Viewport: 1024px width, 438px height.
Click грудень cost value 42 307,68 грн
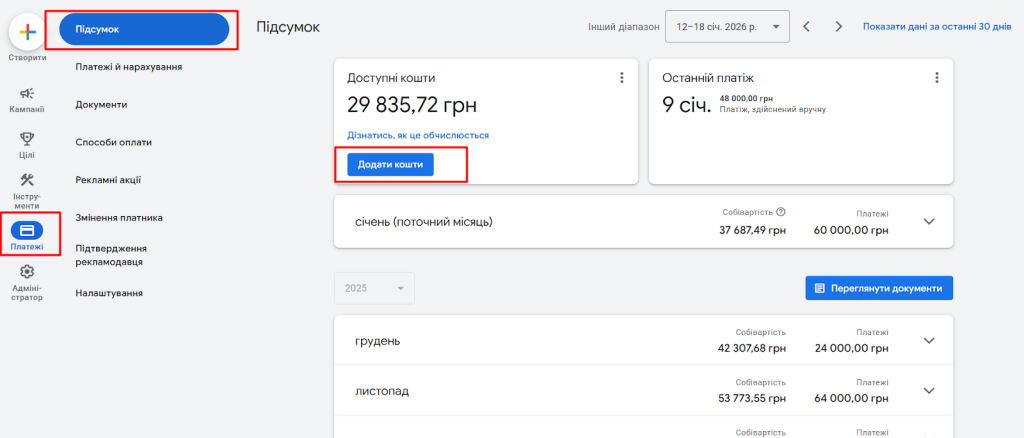pyautogui.click(x=752, y=349)
